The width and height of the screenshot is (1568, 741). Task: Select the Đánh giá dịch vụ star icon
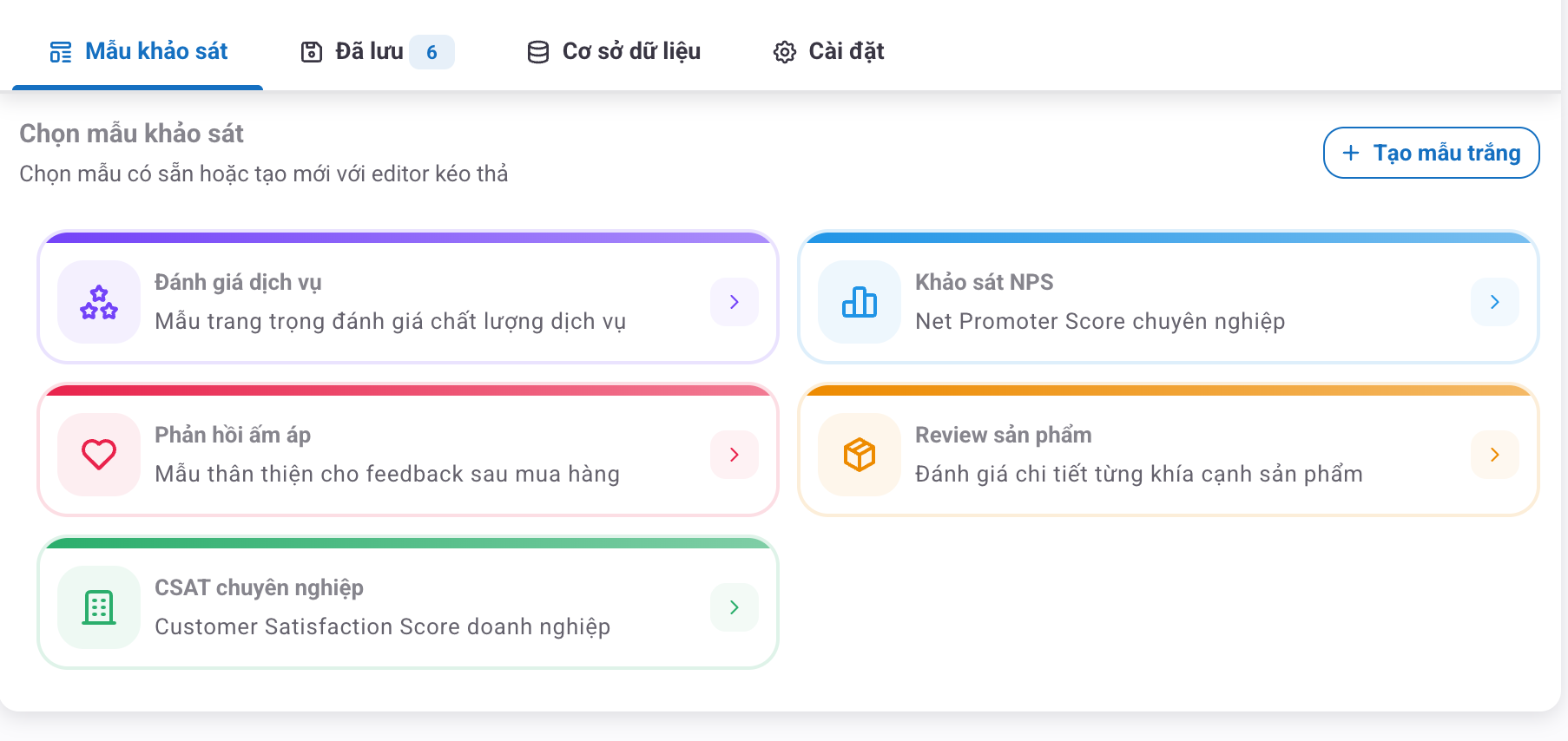(97, 302)
